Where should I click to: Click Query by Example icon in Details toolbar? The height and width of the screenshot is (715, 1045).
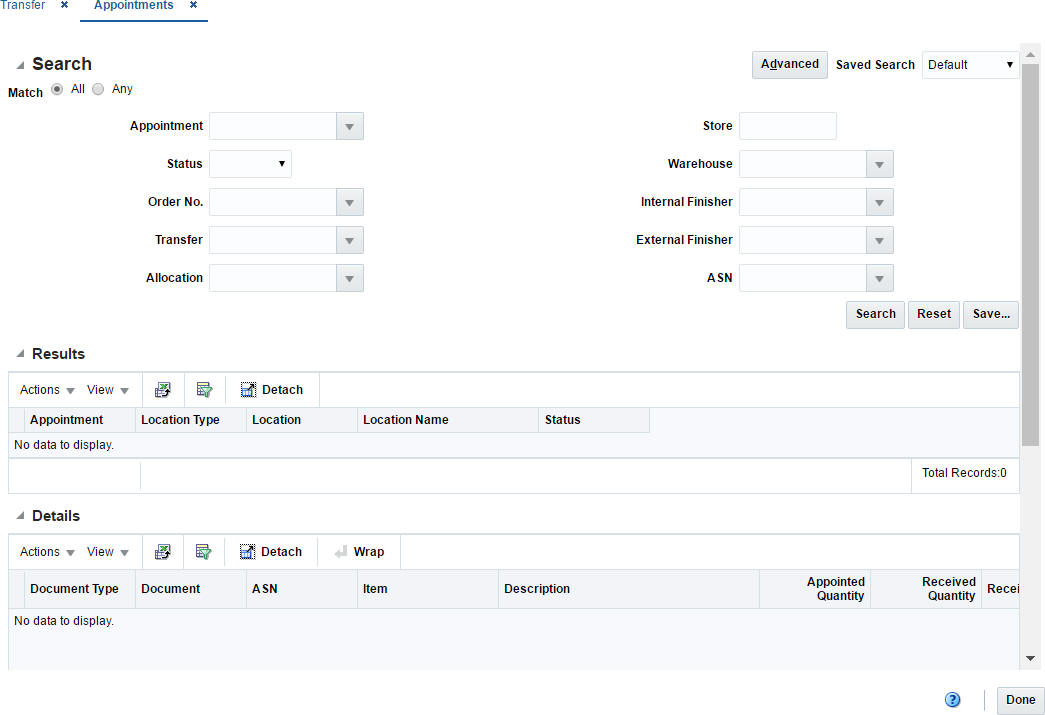click(203, 552)
